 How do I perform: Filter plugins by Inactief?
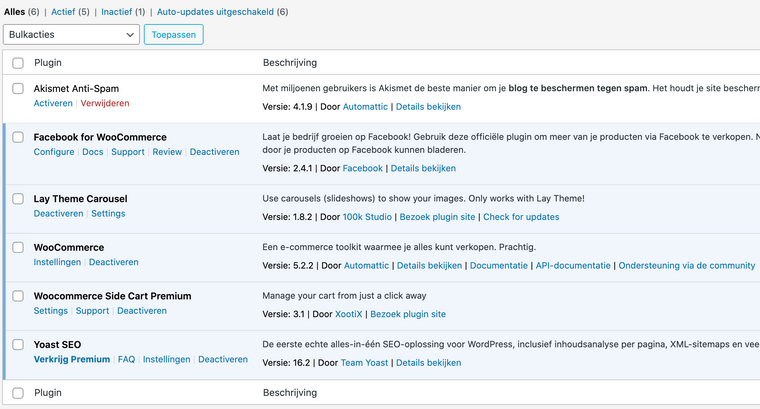click(117, 11)
